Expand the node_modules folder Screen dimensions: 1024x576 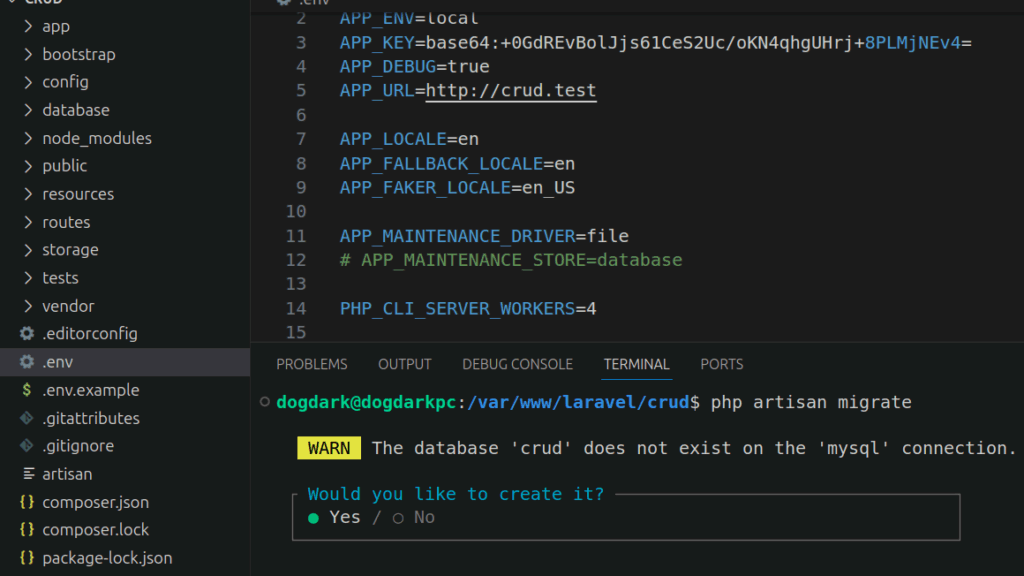click(96, 138)
